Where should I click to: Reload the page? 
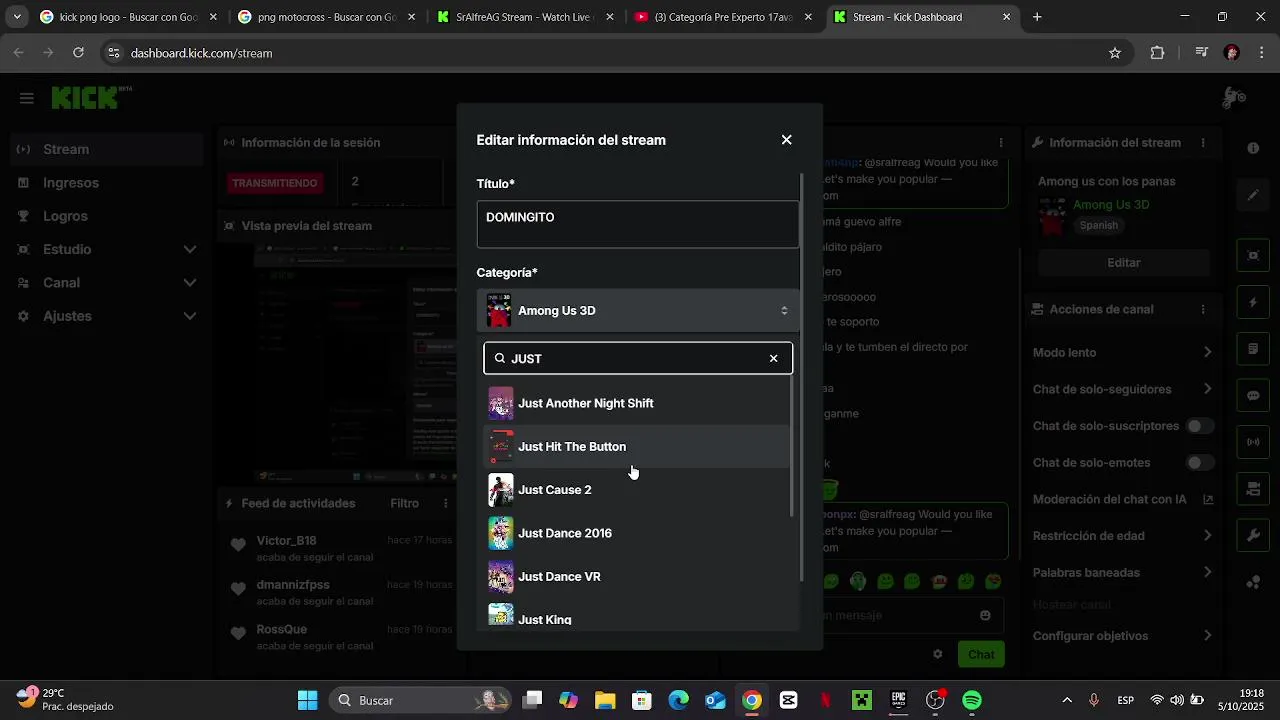(78, 53)
